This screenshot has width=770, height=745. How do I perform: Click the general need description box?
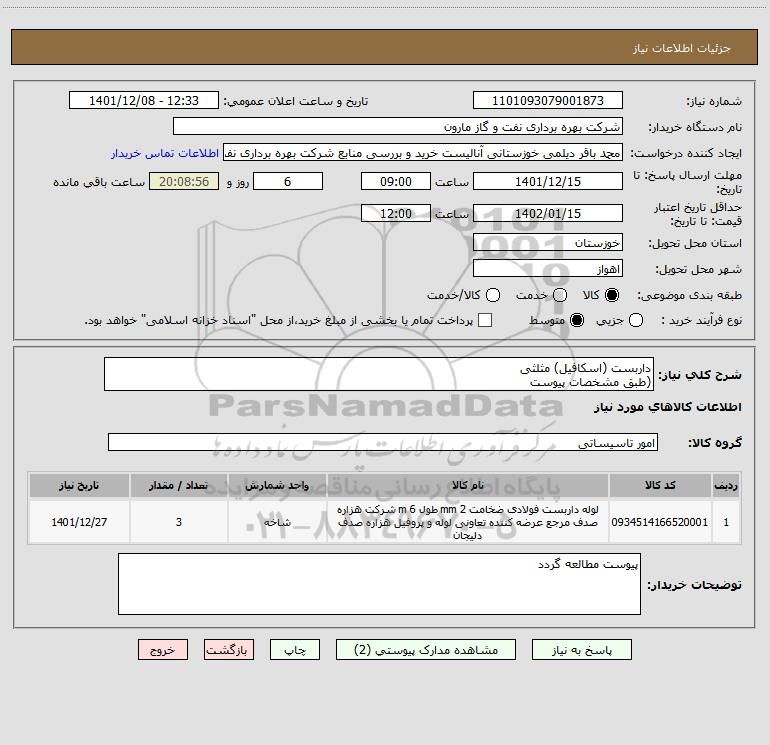click(379, 374)
